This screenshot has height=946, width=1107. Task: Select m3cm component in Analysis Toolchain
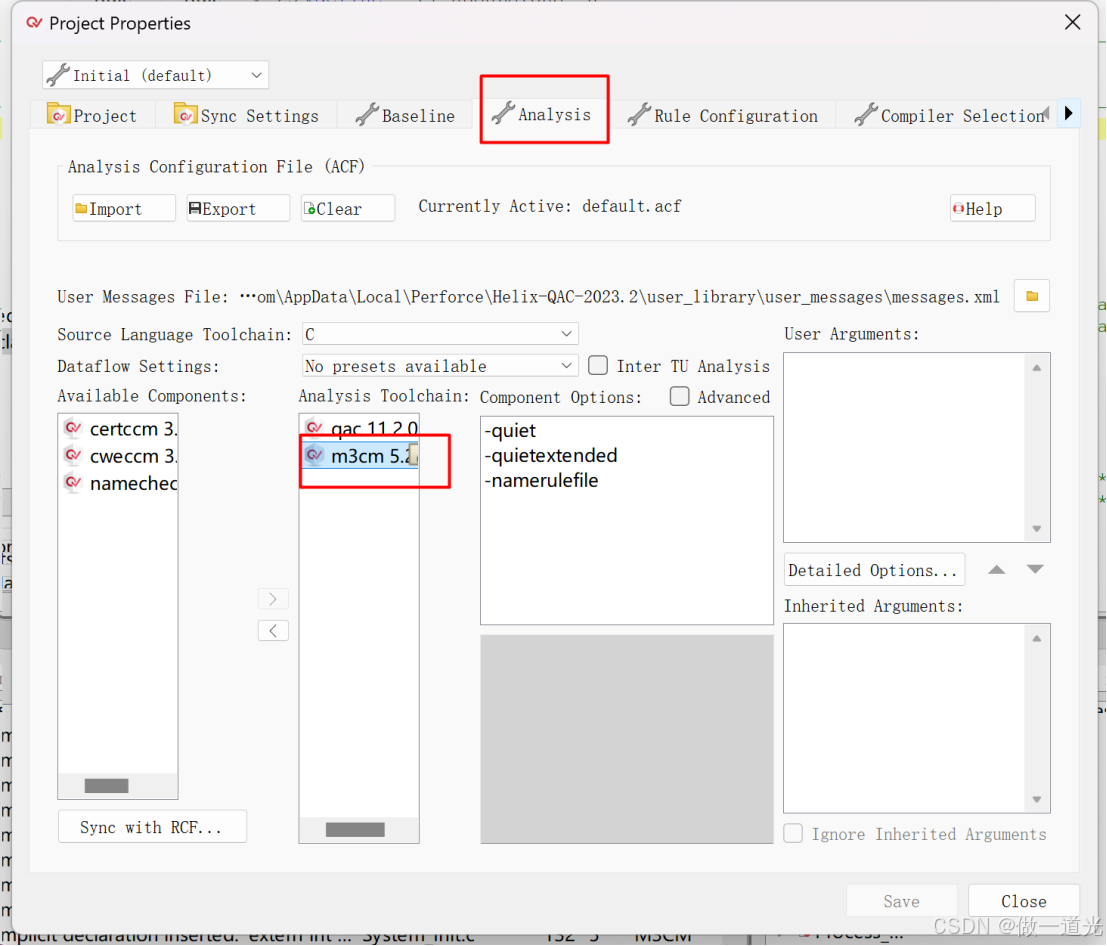click(x=360, y=455)
